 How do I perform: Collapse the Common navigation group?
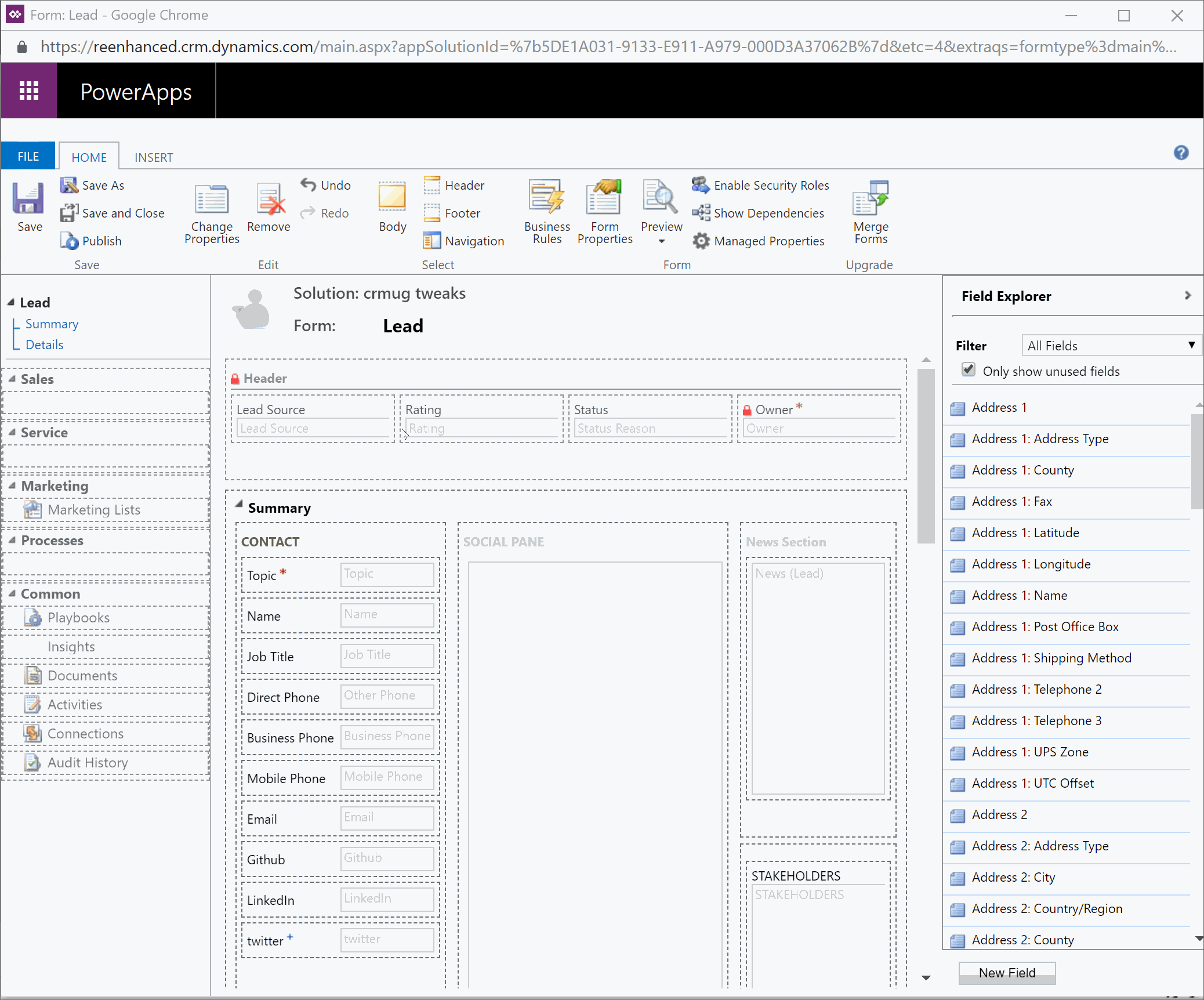(x=12, y=593)
